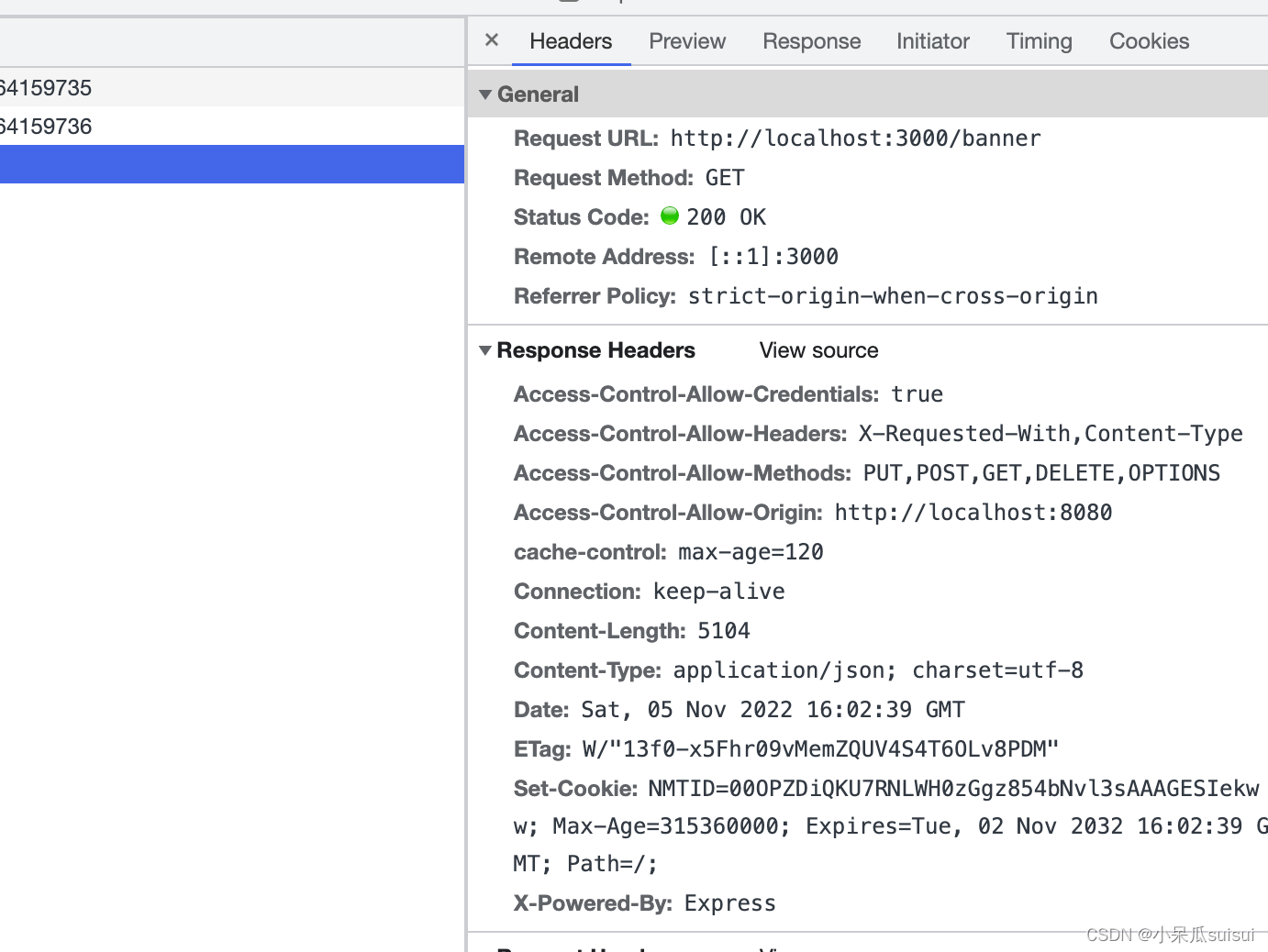Viewport: 1268px width, 952px height.
Task: Click the strict-origin-when-cross-origin policy value
Action: point(893,296)
